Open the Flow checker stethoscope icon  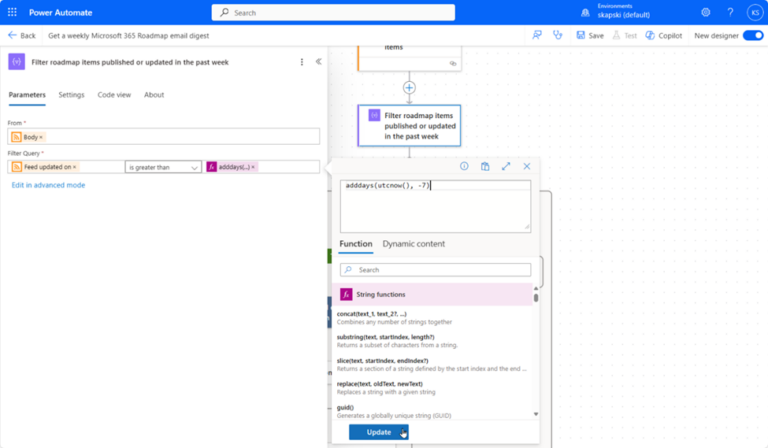pyautogui.click(x=557, y=35)
